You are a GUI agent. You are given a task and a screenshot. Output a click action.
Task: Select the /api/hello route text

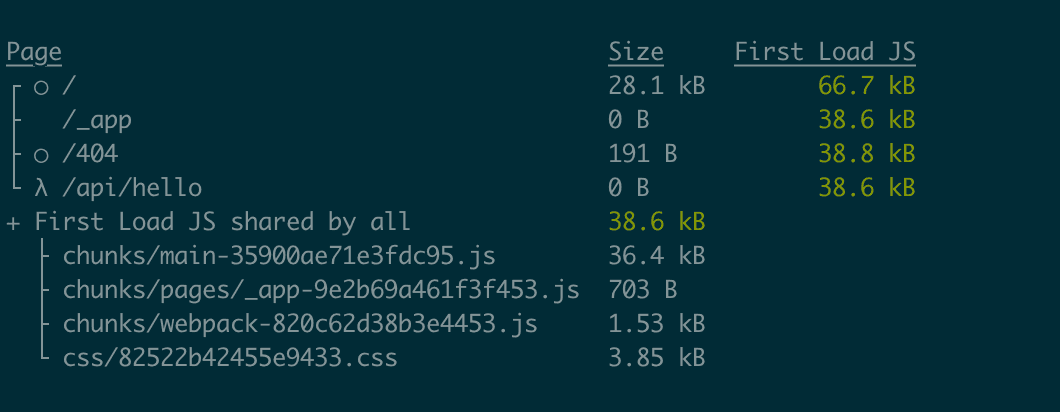pos(132,189)
